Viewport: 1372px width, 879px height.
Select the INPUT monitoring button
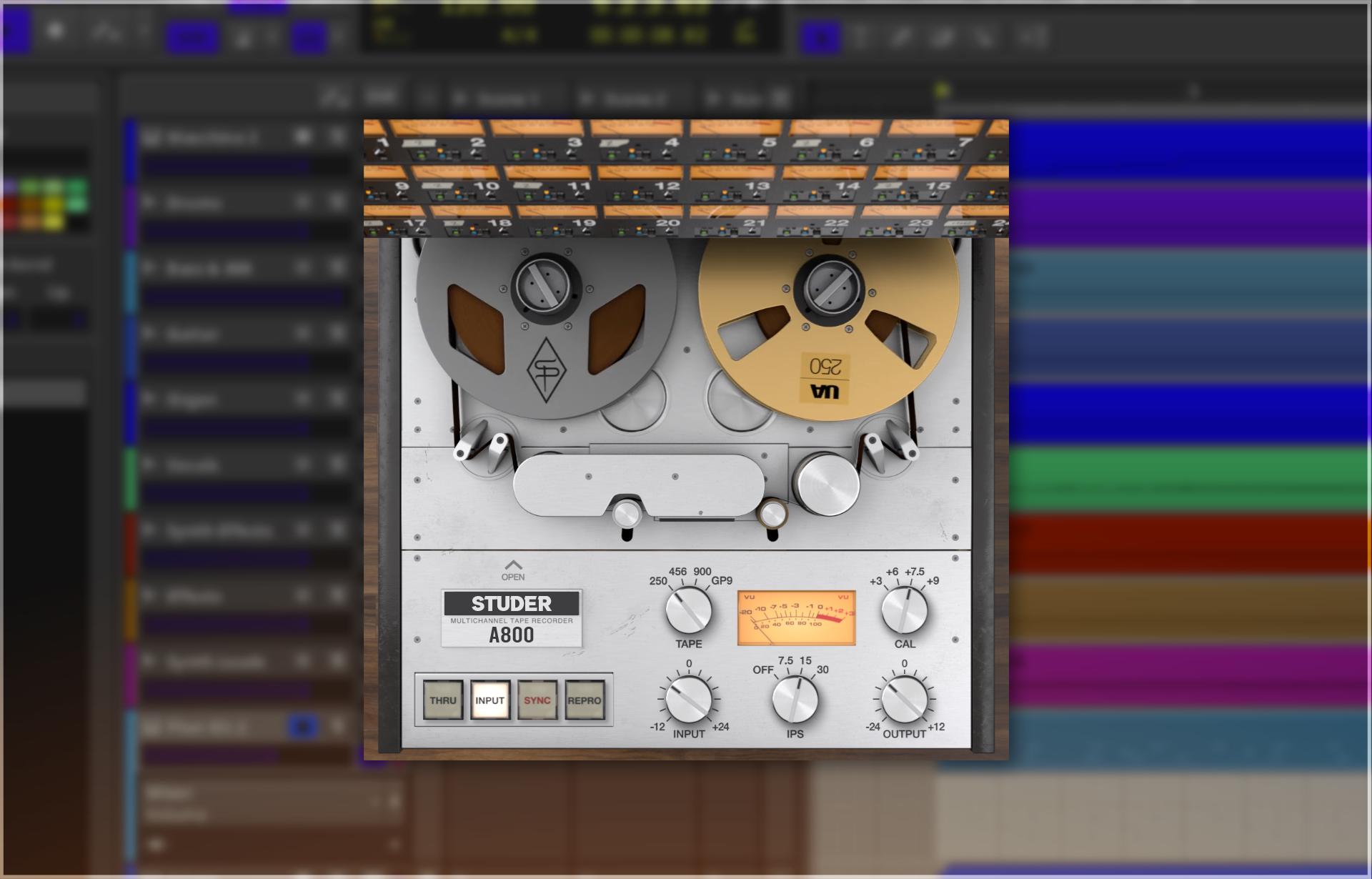(490, 700)
